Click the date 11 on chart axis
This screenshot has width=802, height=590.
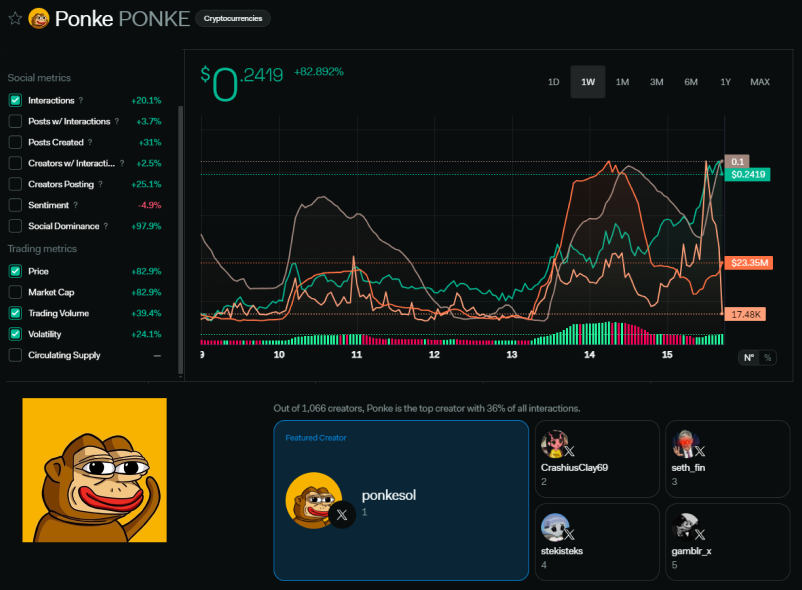pos(357,354)
